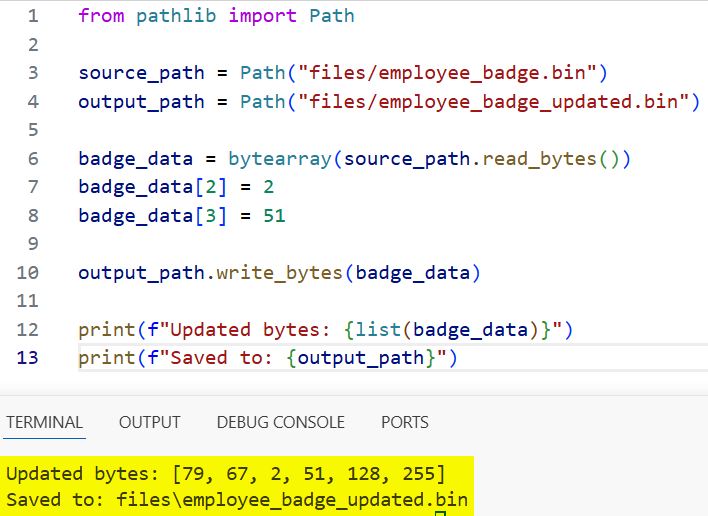
Task: Click the 'import' keyword on line 1
Action: (x=263, y=16)
